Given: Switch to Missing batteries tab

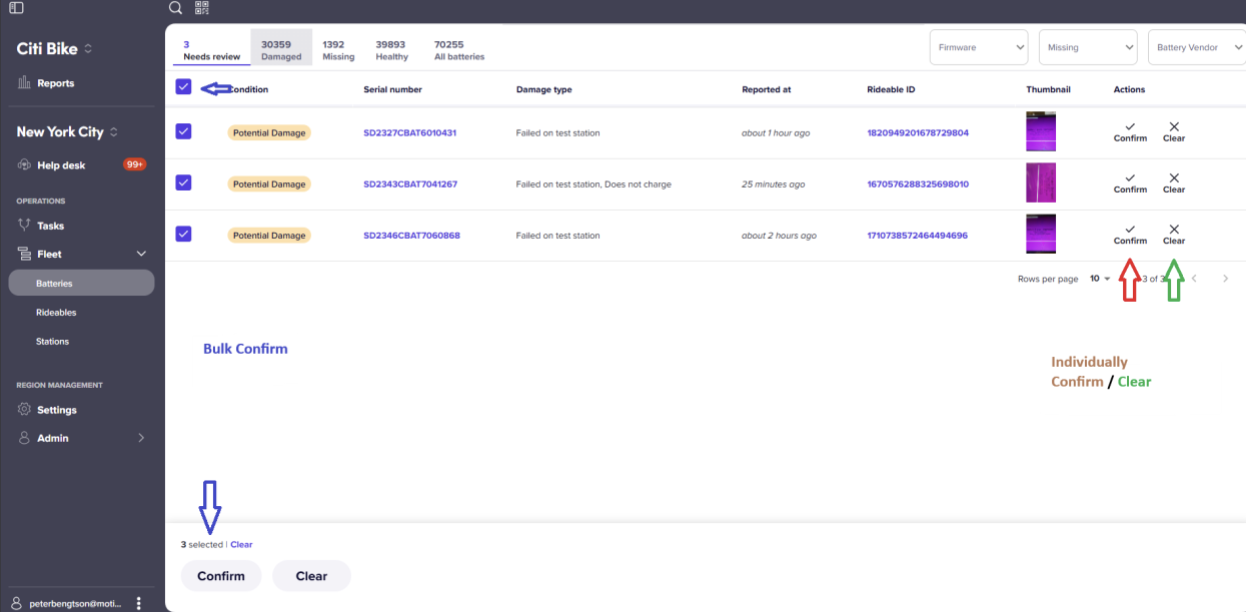Looking at the screenshot, I should pos(338,50).
